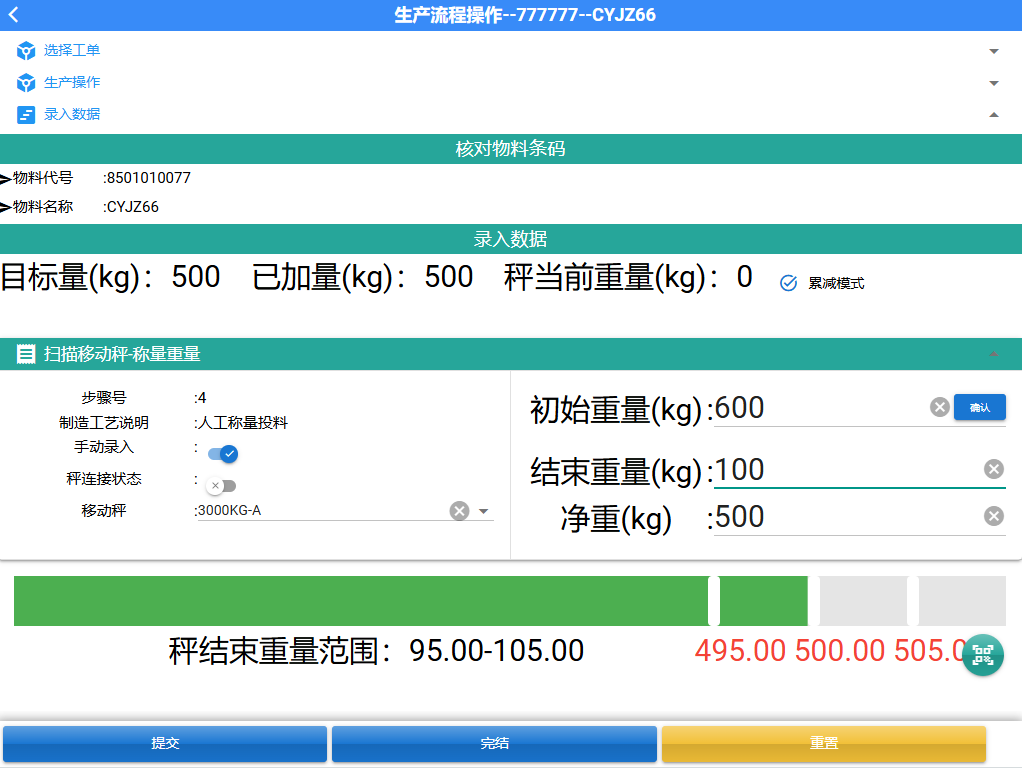
Task: Click the 扫描移动秤-称量重量 panel title
Action: coord(122,354)
